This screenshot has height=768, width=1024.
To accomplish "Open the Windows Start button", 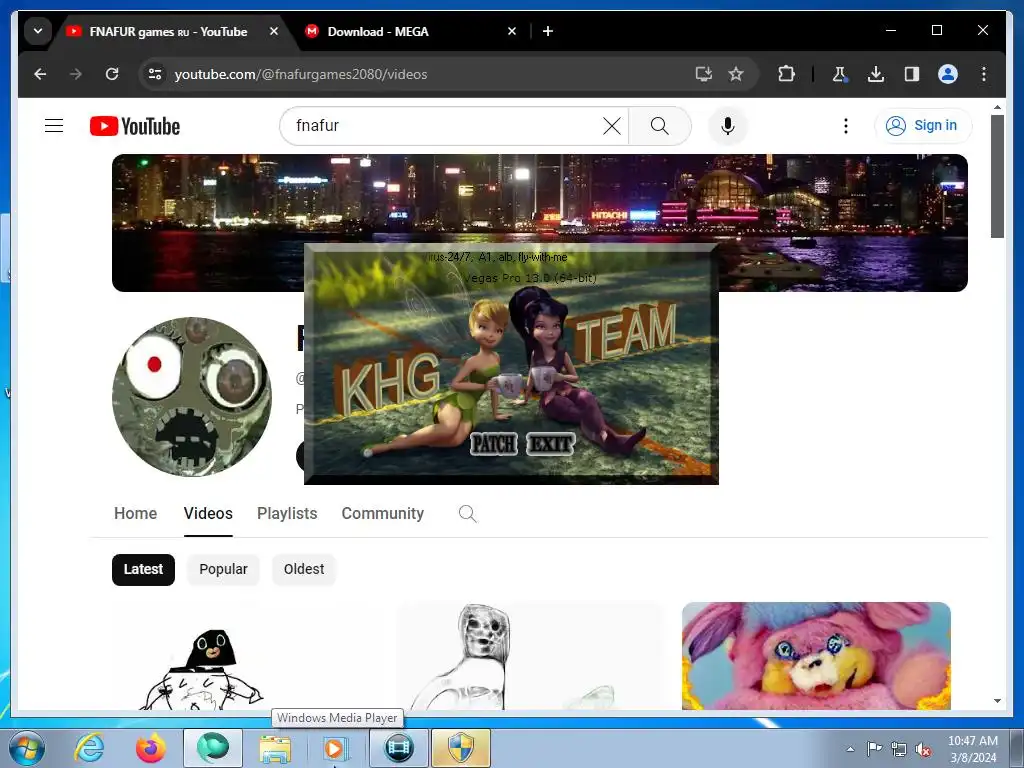I will click(27, 748).
